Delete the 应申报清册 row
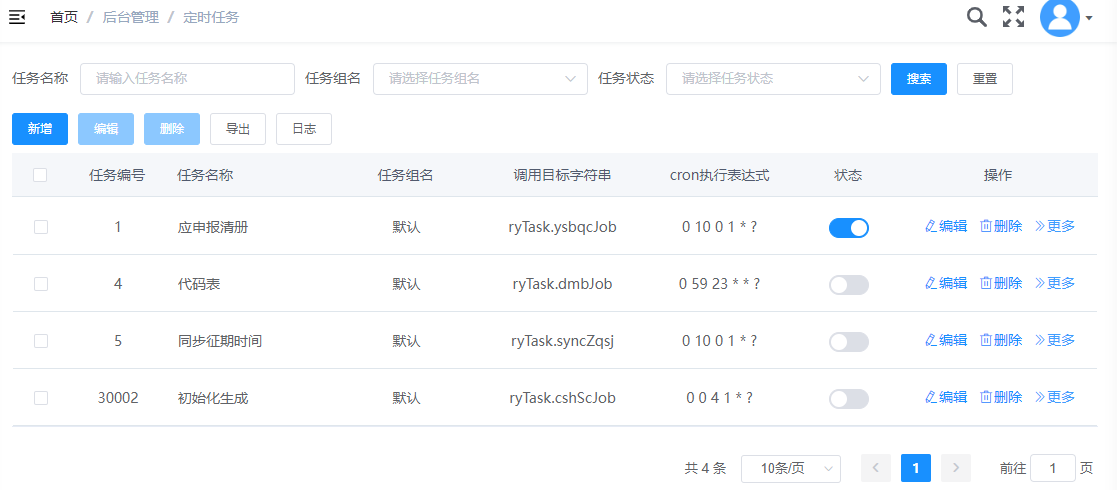Screen dimensions: 1117x490 [x=1001, y=226]
